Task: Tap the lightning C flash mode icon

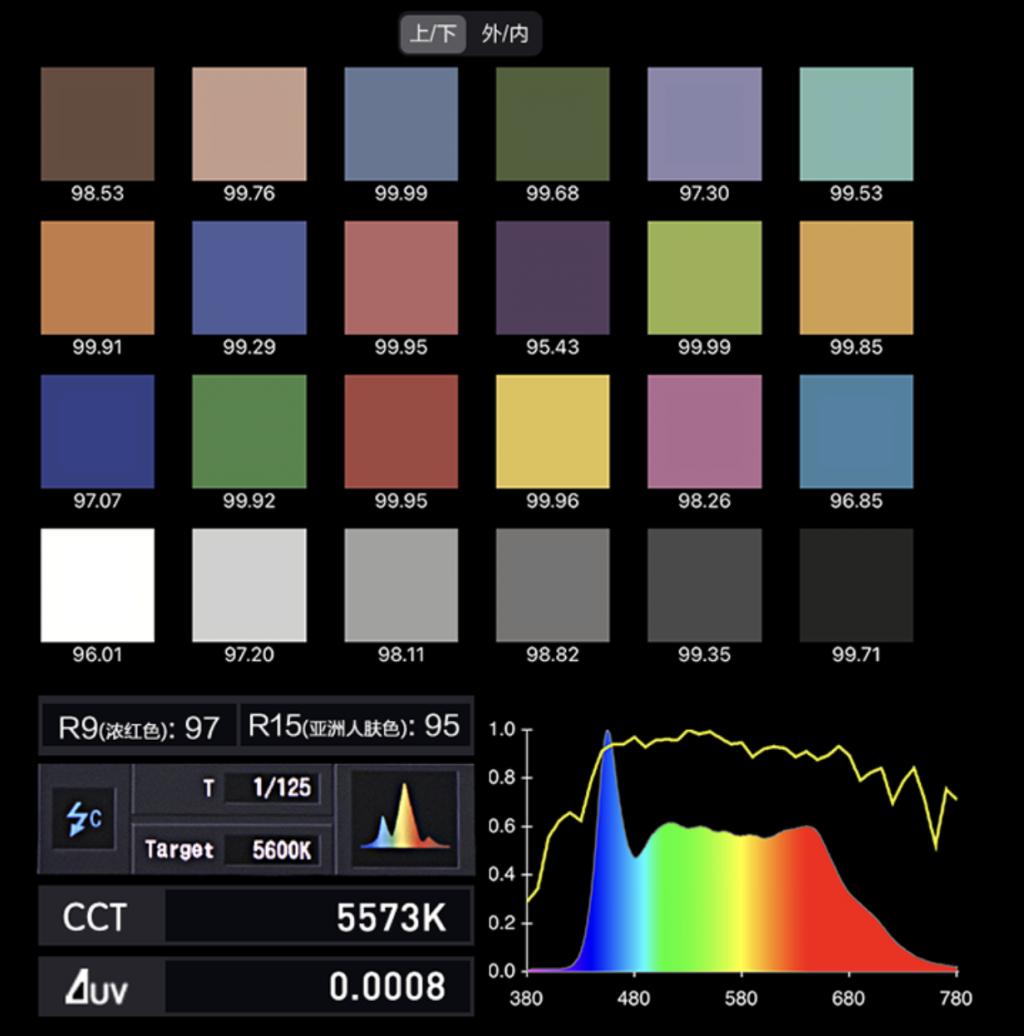Action: pyautogui.click(x=83, y=818)
